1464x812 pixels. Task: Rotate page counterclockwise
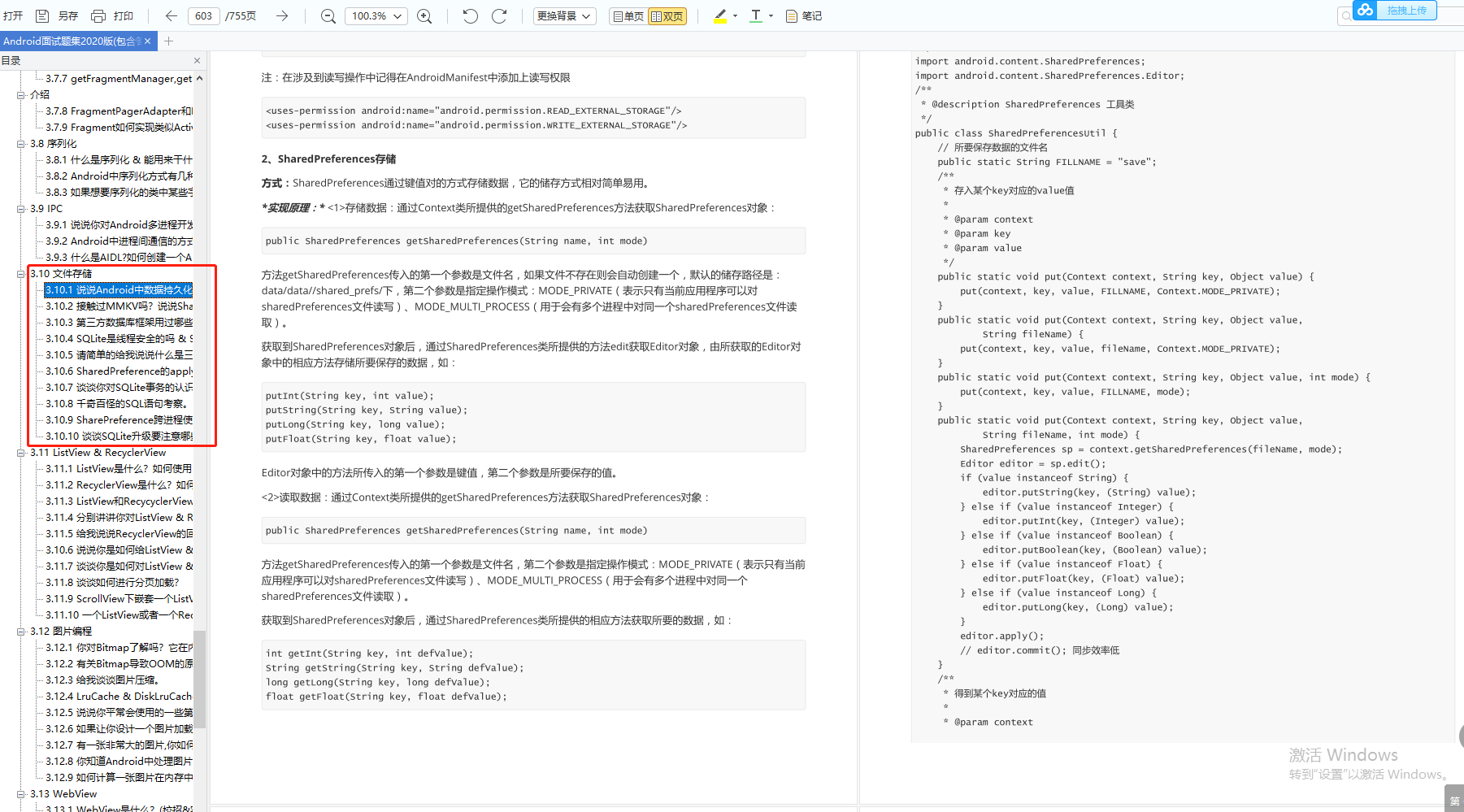(470, 15)
